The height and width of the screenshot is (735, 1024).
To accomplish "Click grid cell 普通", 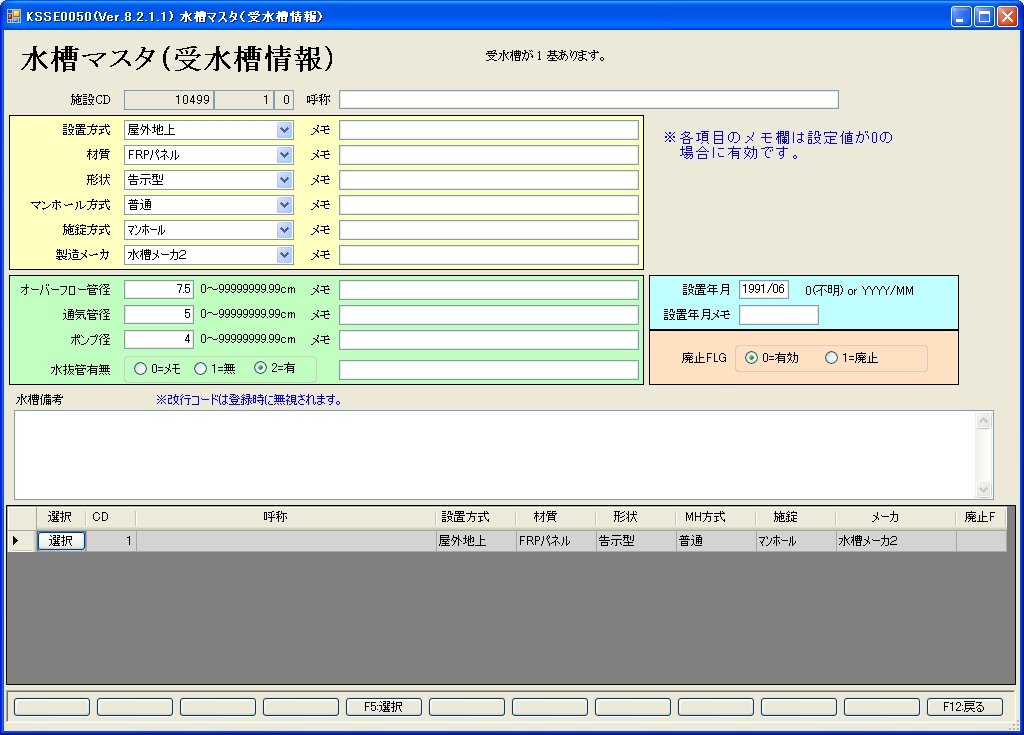I will [x=715, y=541].
